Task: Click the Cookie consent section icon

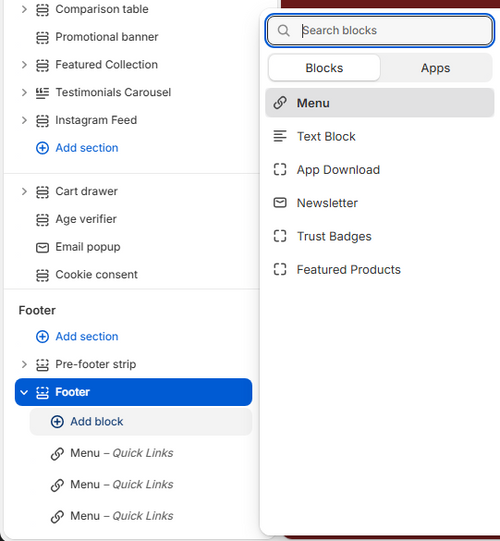Action: coord(42,275)
